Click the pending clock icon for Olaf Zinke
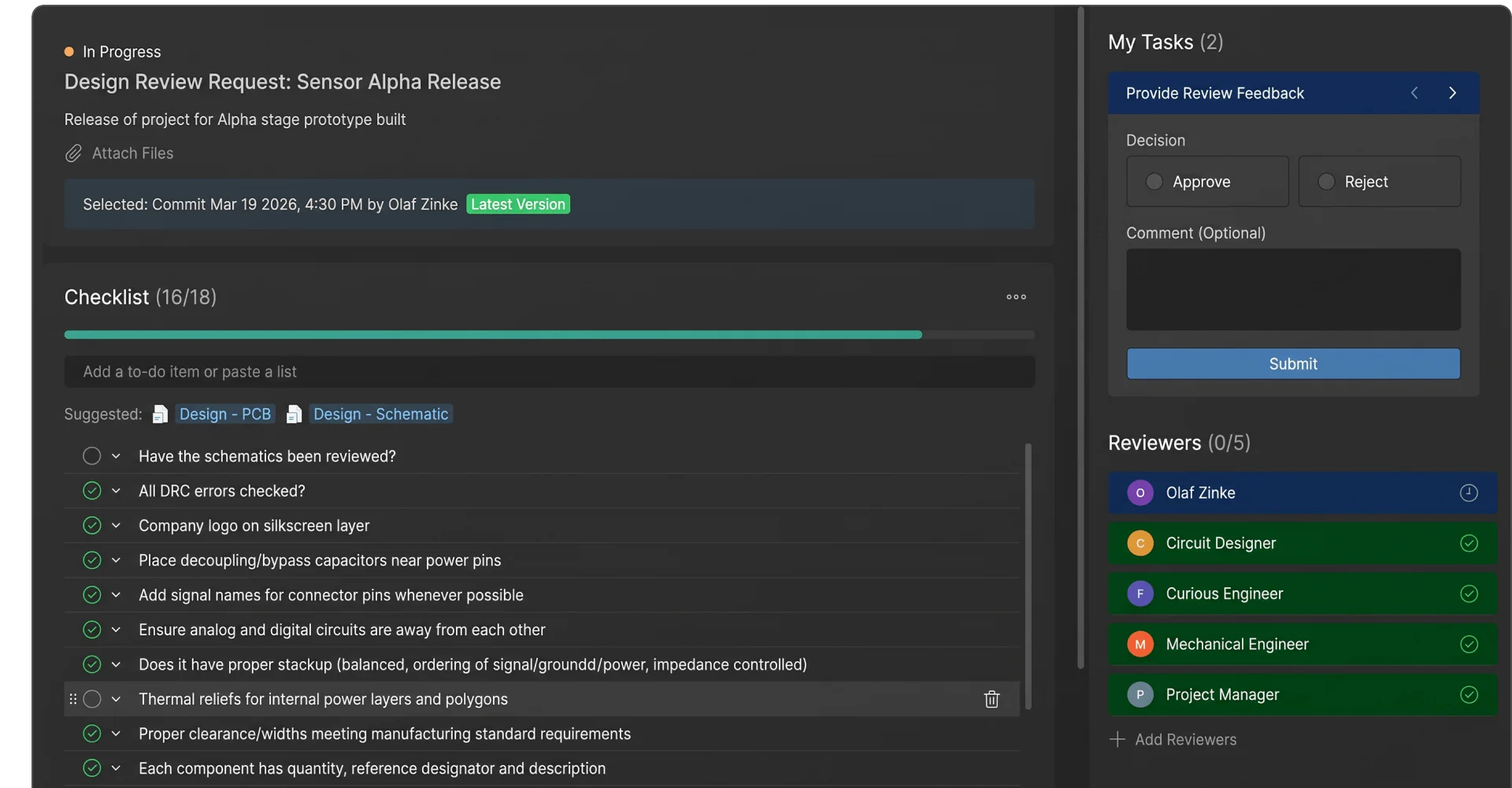Screen dimensions: 1512x788 (x=1469, y=493)
